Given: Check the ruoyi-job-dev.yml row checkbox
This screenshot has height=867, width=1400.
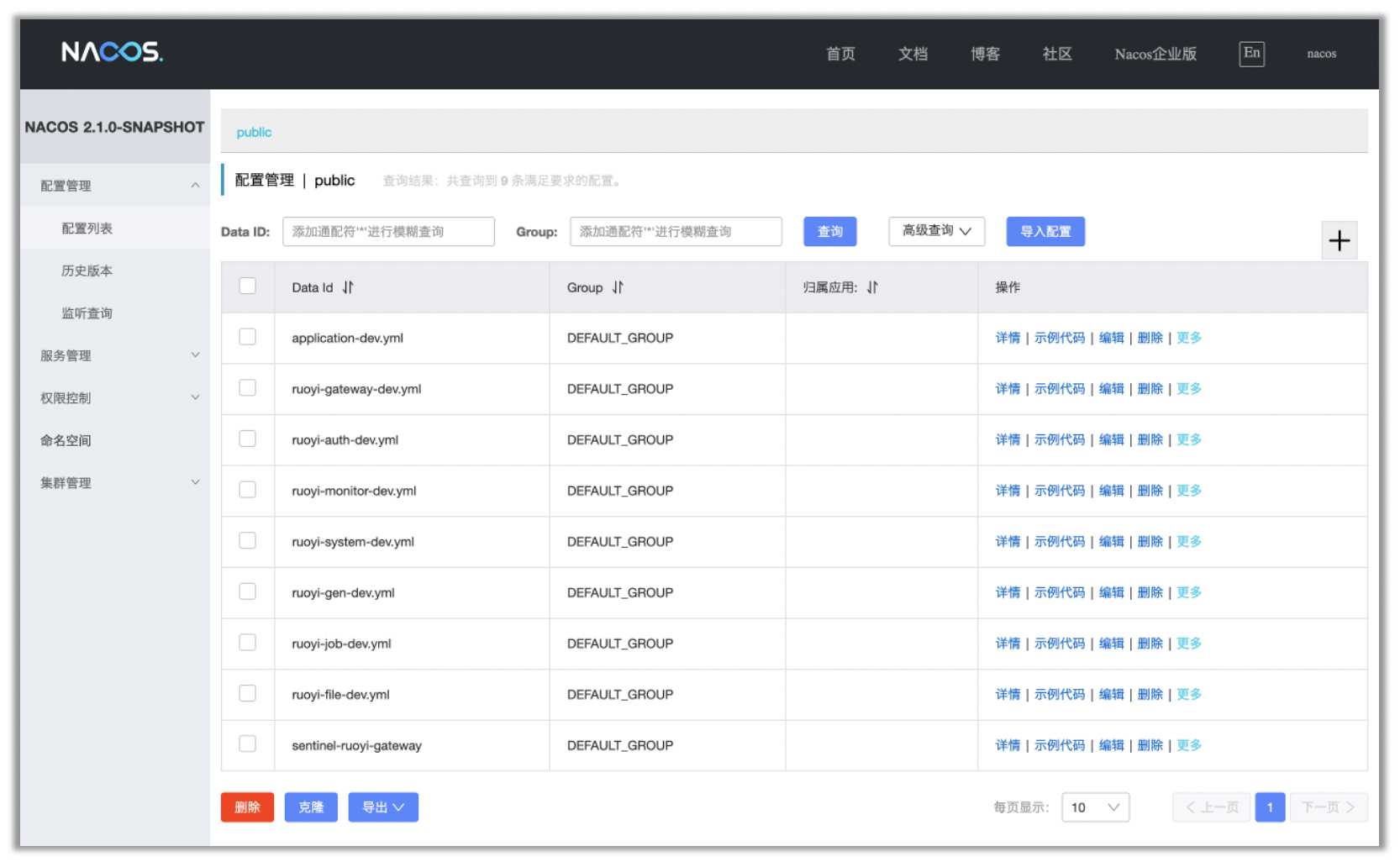Looking at the screenshot, I should click(247, 642).
